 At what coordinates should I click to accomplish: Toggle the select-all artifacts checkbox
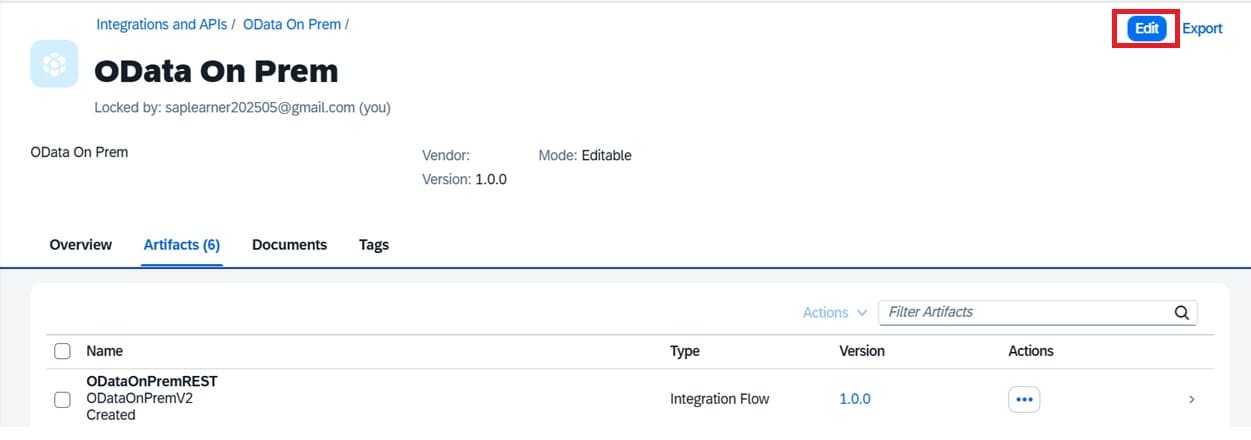coord(62,351)
